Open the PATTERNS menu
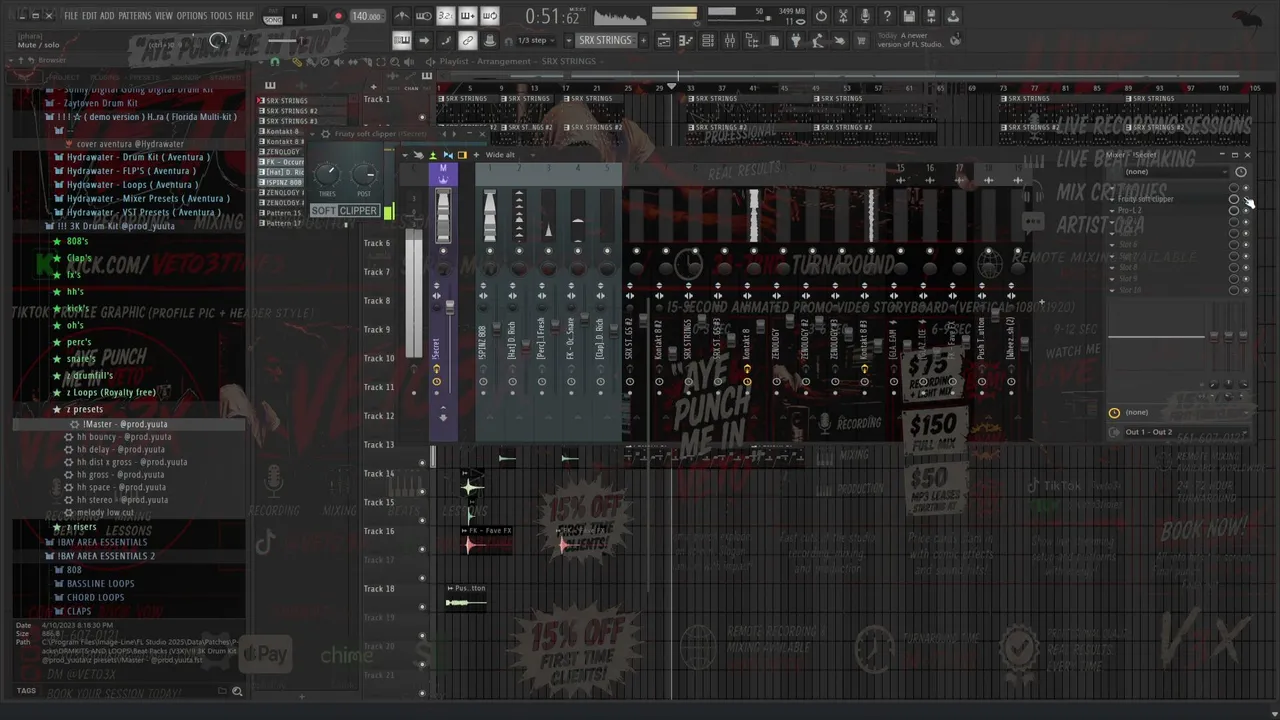The height and width of the screenshot is (720, 1280). [135, 16]
